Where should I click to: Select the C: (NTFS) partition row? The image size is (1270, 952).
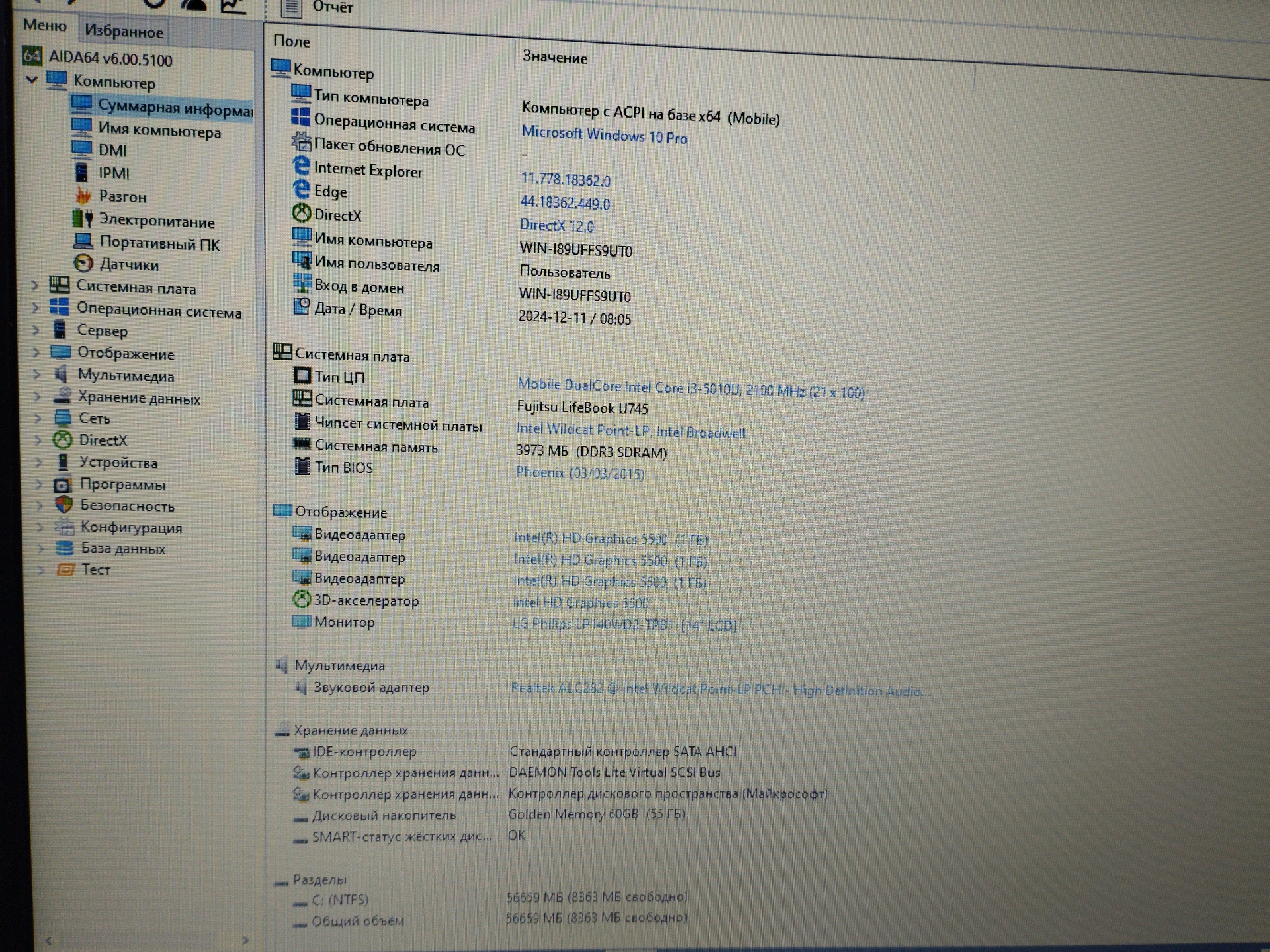pos(489,898)
